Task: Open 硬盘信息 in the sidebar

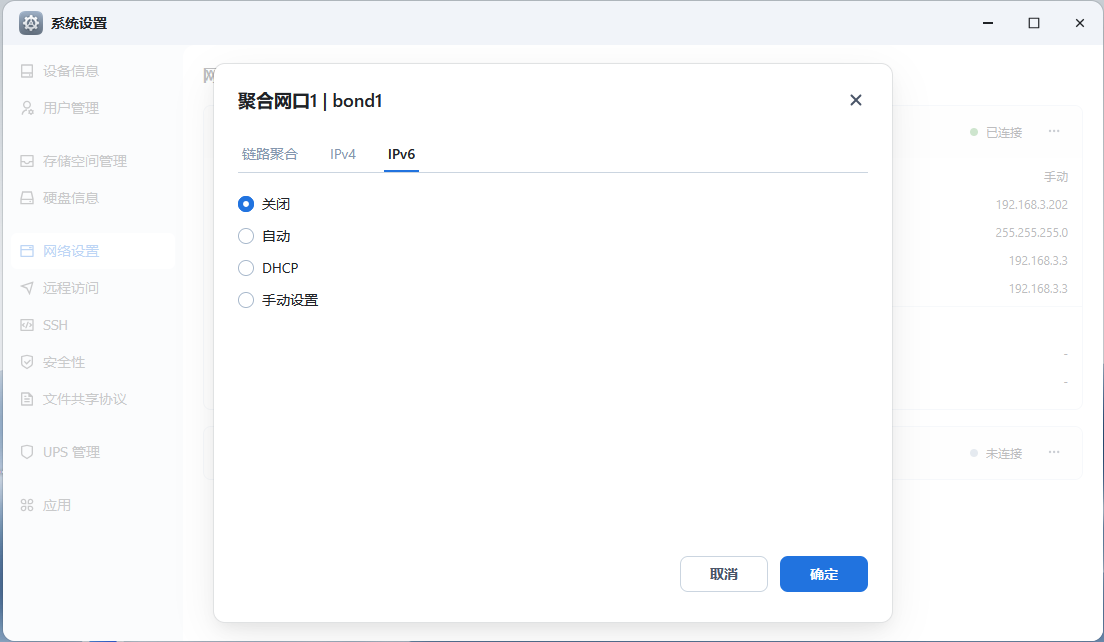Action: (93, 198)
